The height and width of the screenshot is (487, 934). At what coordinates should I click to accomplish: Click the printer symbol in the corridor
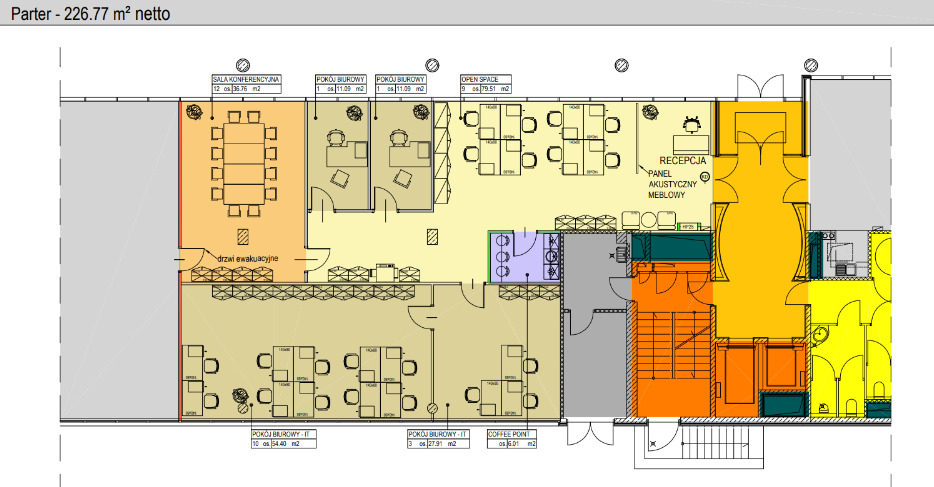point(384,271)
